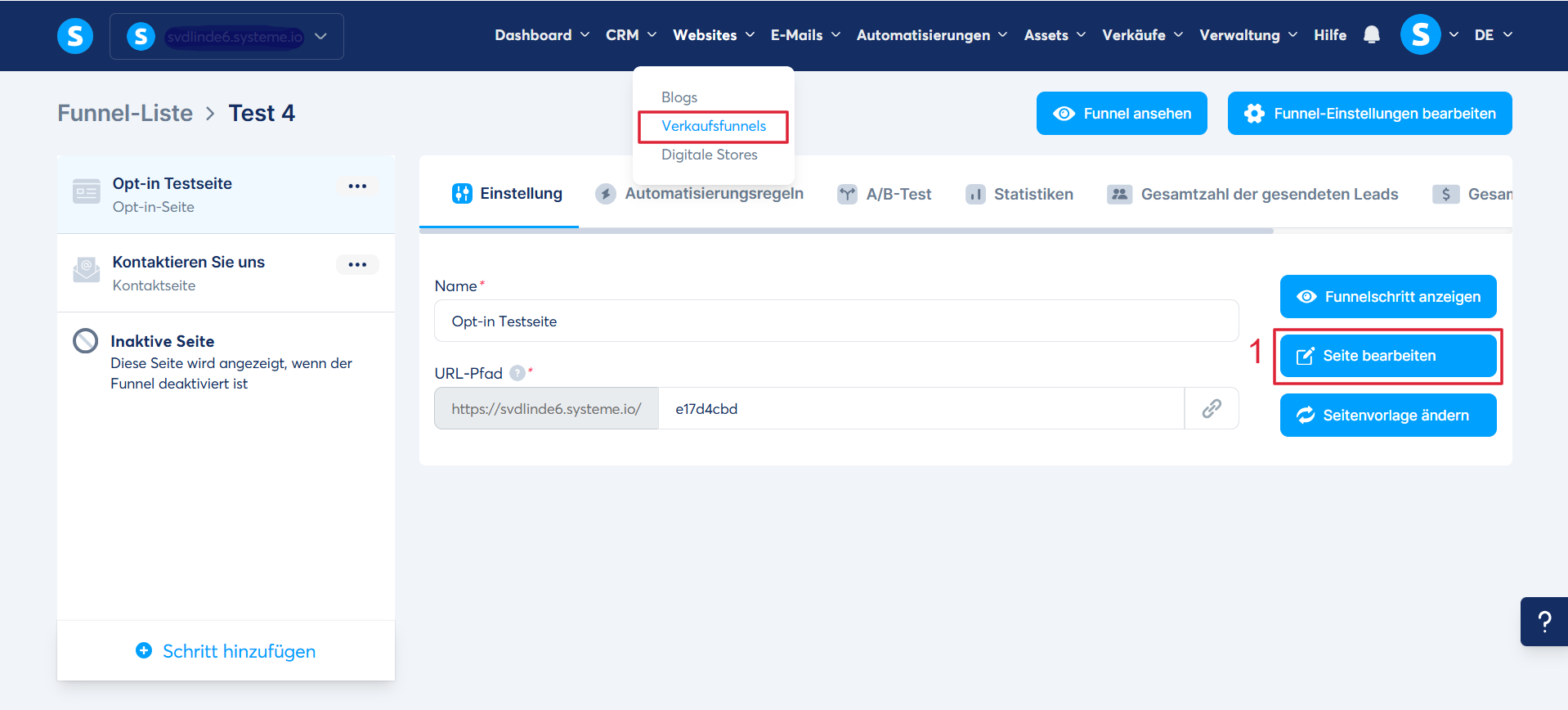Open the options menu for Kontaktieren Sie uns
This screenshot has width=1568, height=710.
click(357, 265)
